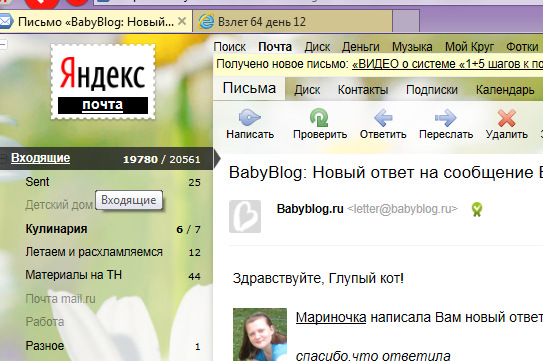Open the Почта mail.ru folder
This screenshot has width=543, height=361.
pyautogui.click(x=60, y=299)
